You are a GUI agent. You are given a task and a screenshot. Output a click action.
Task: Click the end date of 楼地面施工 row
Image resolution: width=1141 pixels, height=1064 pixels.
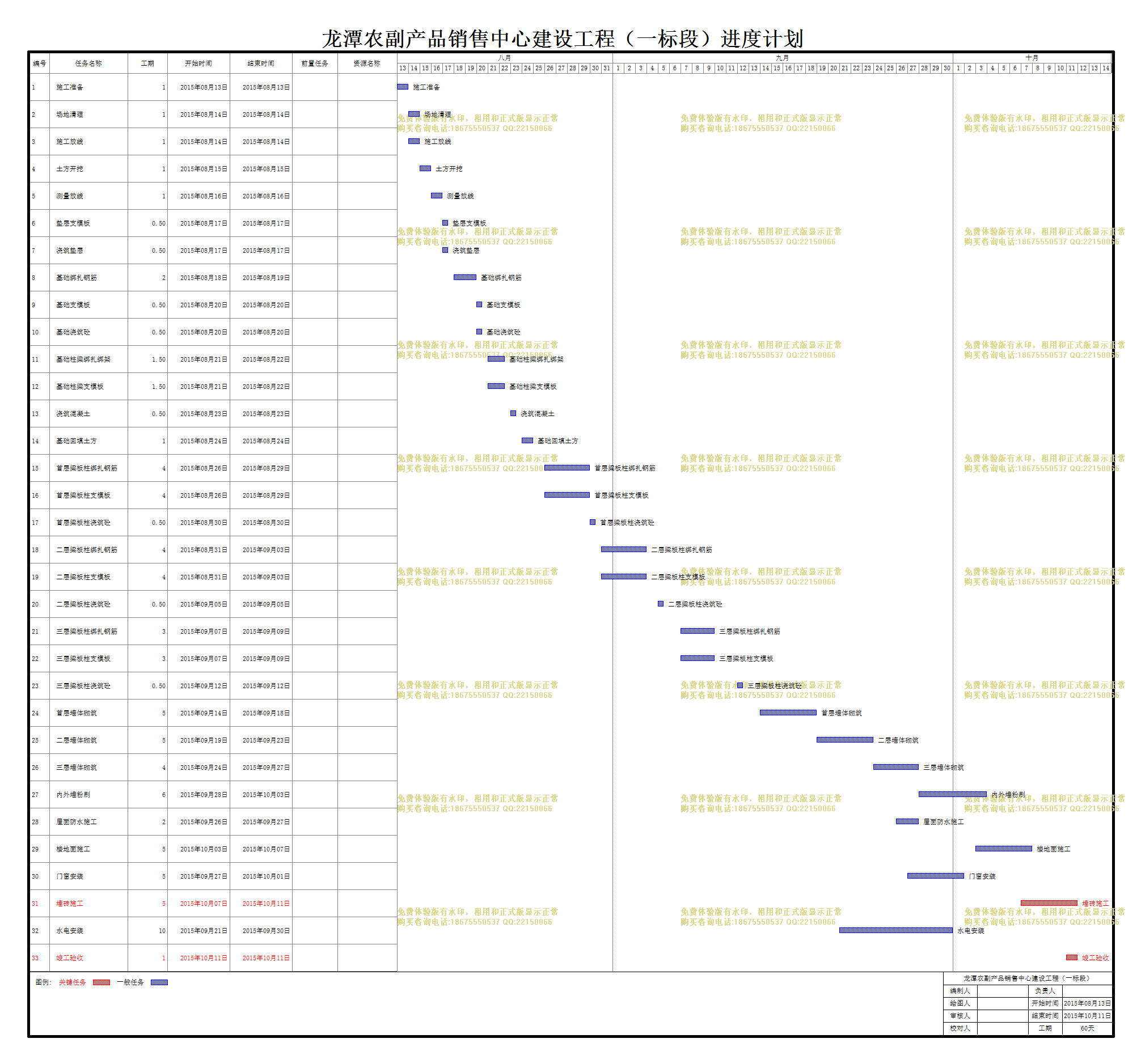click(x=267, y=849)
